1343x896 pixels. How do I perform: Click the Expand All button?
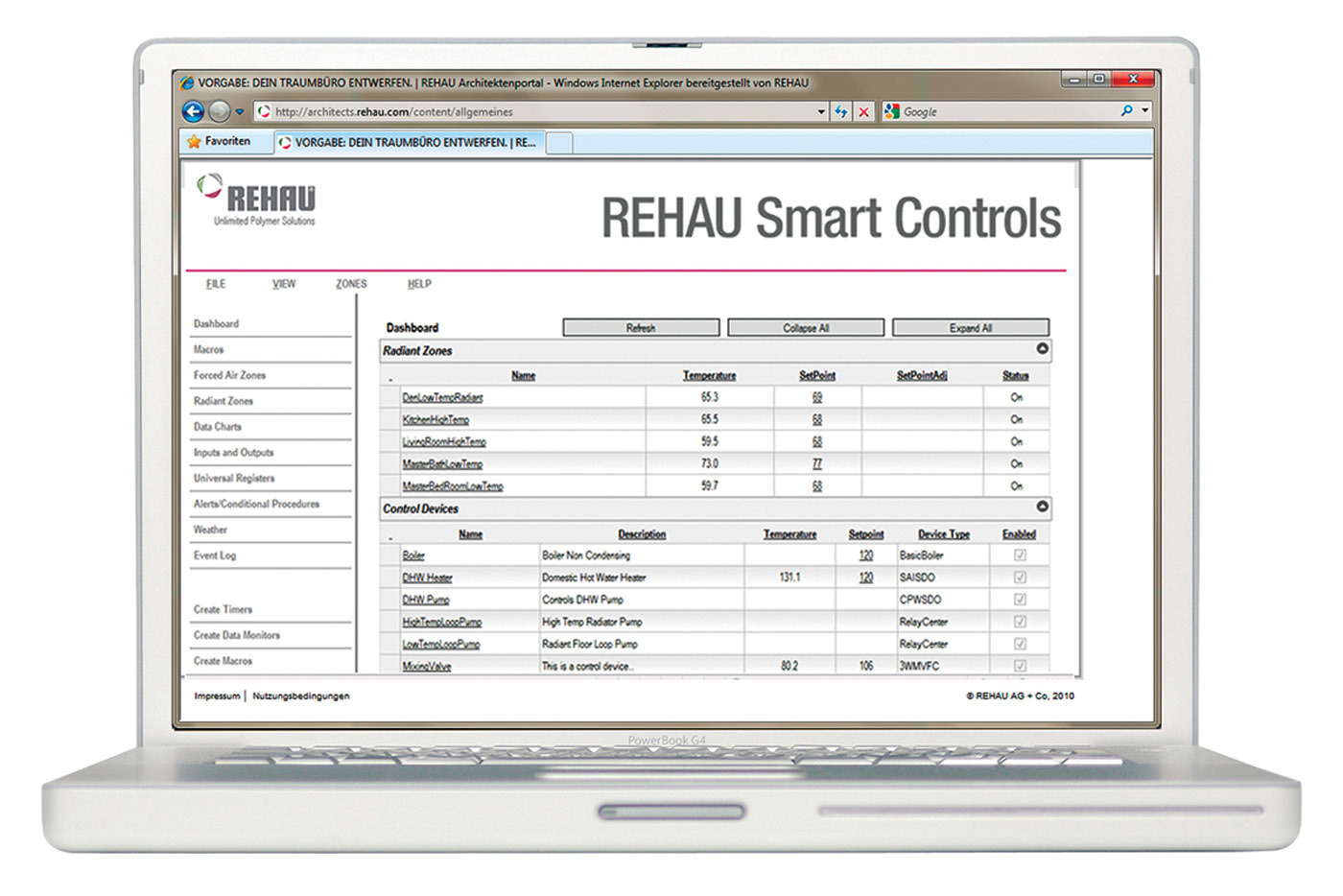971,328
